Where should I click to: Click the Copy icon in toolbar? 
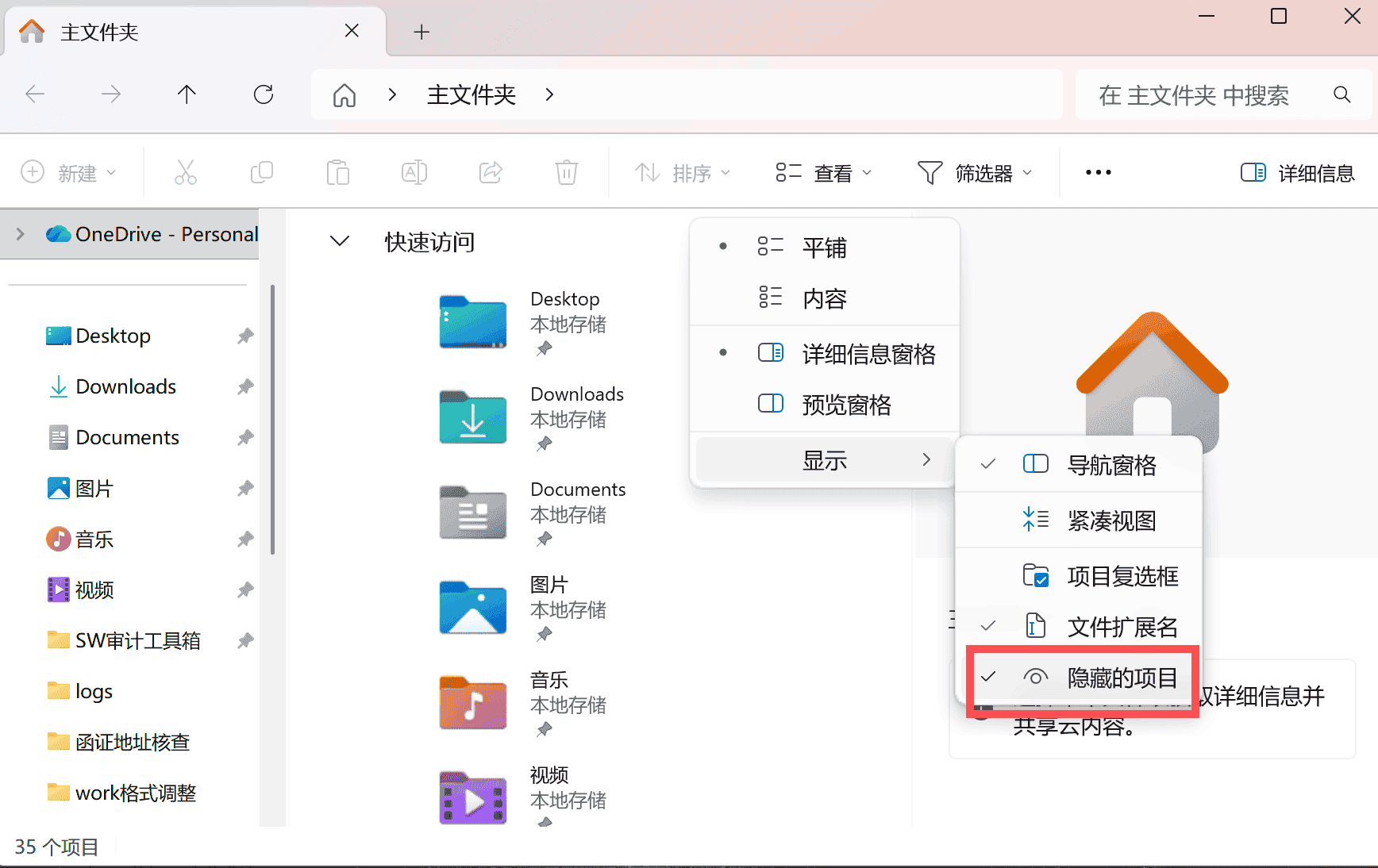(x=262, y=172)
